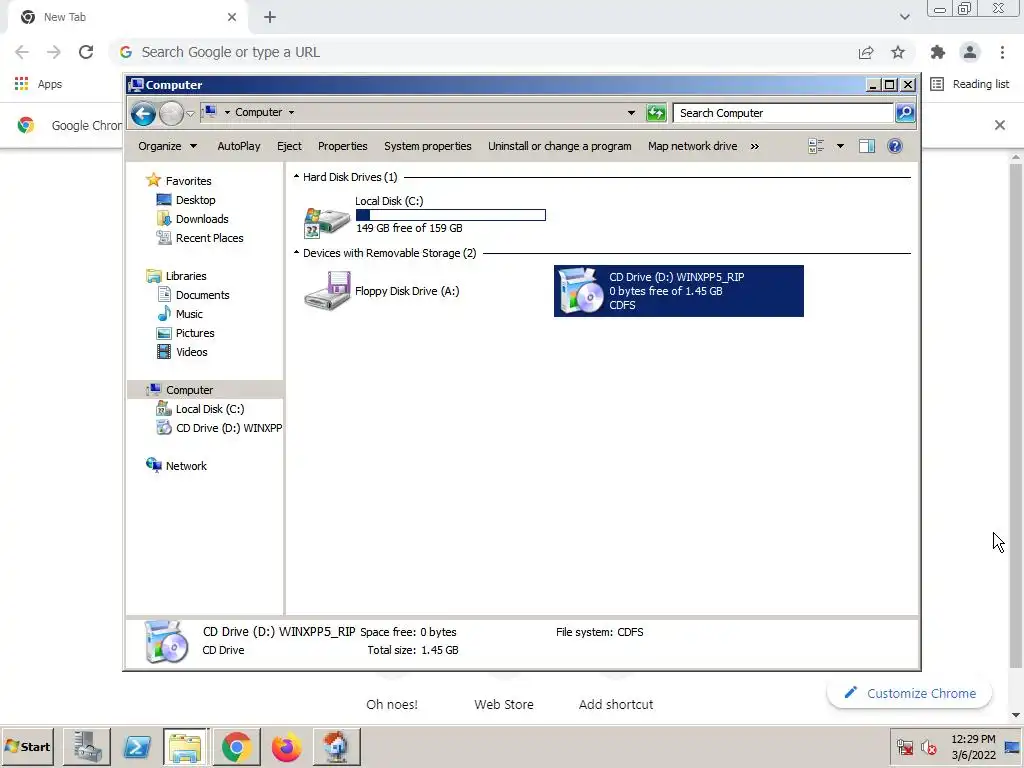Go back using the Explorer back arrow
Image resolution: width=1024 pixels, height=768 pixels.
[x=143, y=114]
